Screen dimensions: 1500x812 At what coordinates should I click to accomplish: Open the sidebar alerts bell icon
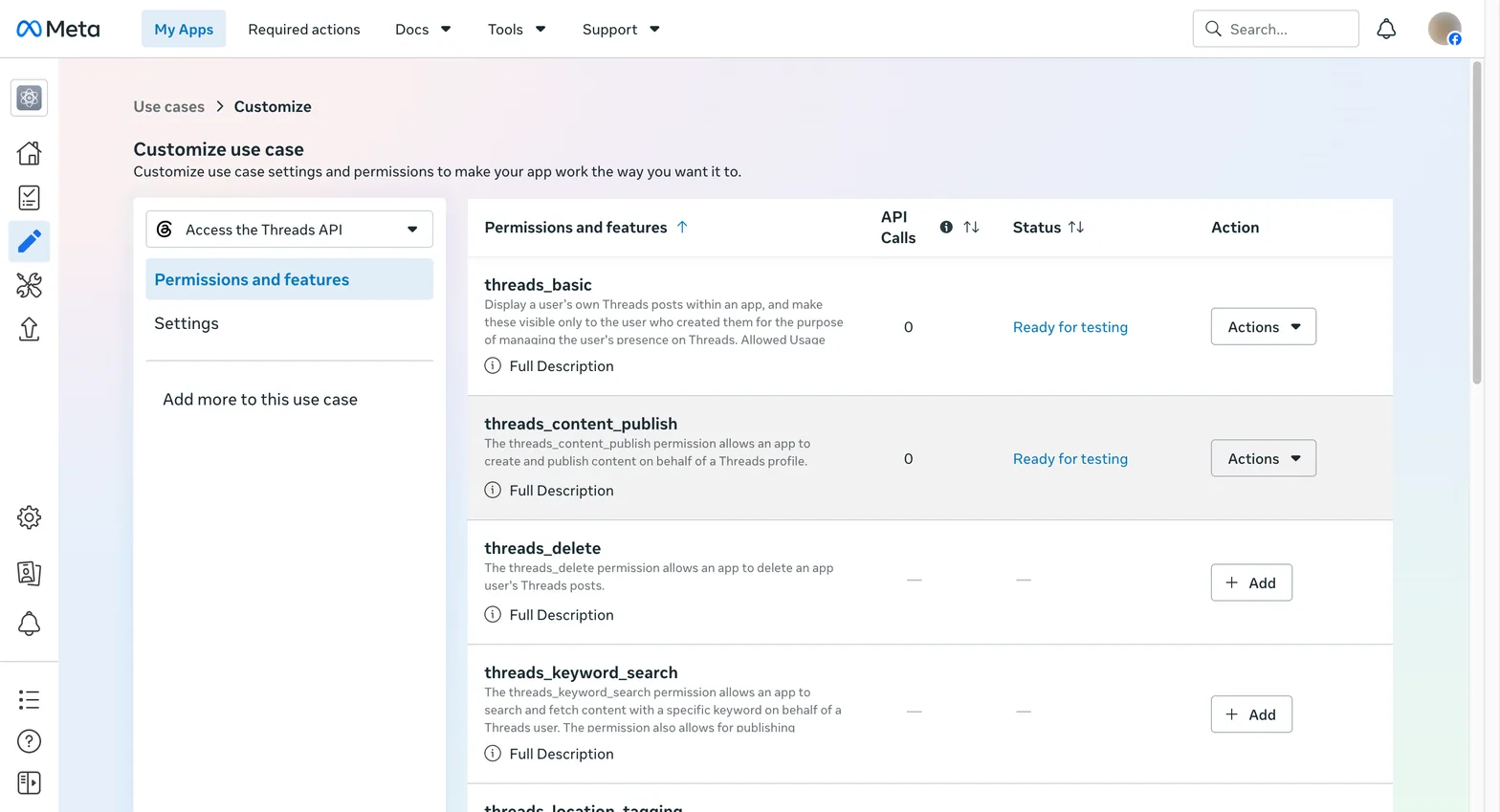pos(29,624)
